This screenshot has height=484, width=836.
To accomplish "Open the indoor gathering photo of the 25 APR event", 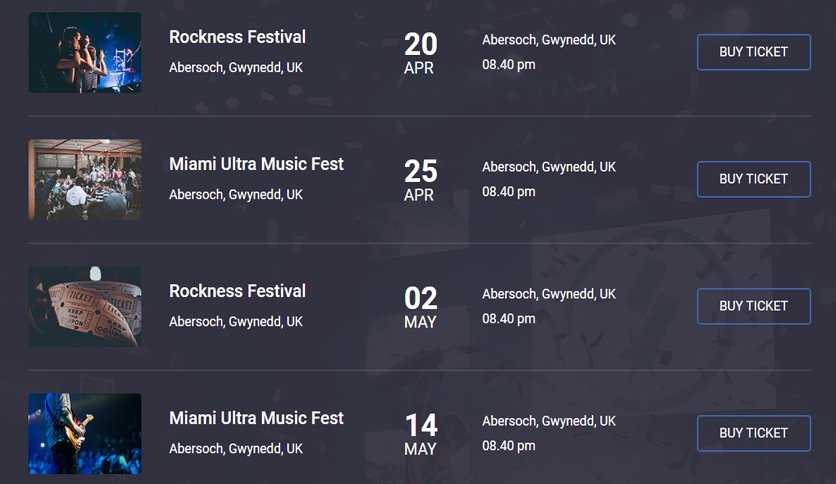I will pos(85,179).
